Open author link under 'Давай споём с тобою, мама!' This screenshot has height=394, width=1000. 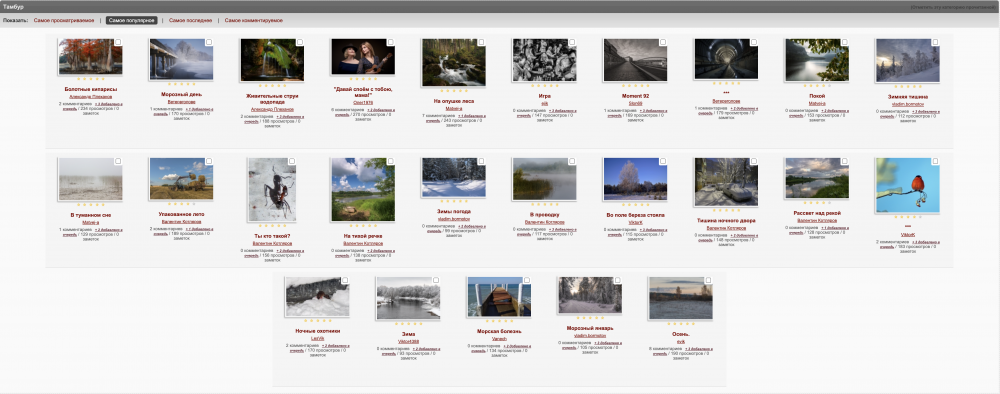(x=363, y=102)
